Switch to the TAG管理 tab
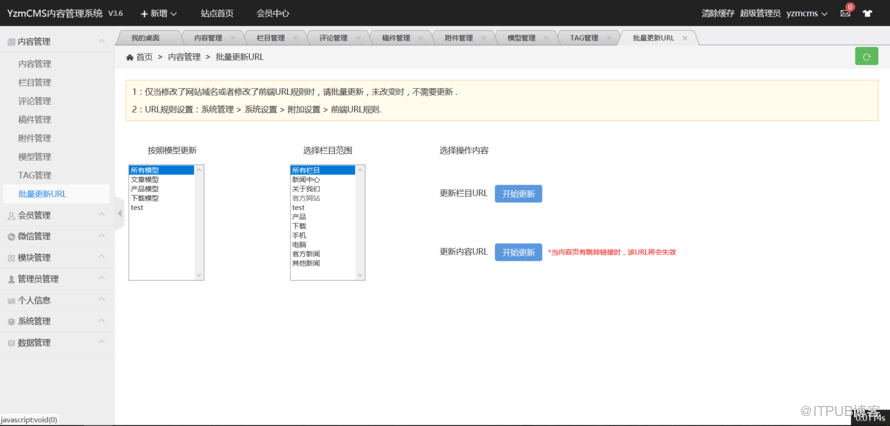 click(585, 38)
